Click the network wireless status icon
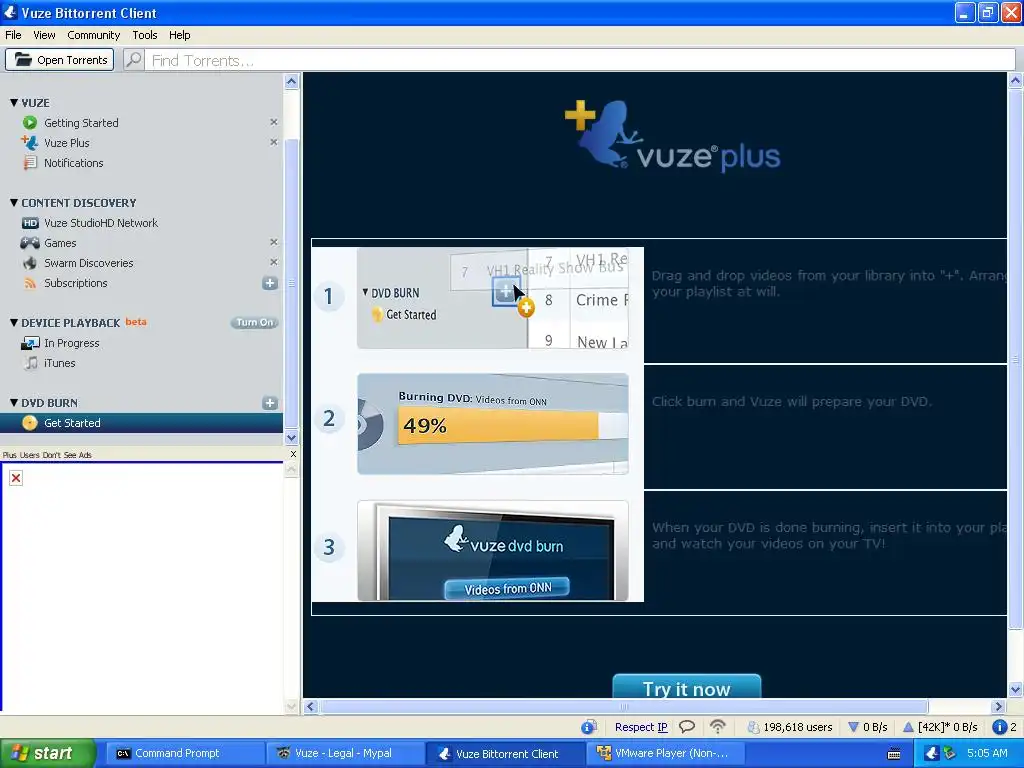The width and height of the screenshot is (1024, 768). (x=718, y=727)
